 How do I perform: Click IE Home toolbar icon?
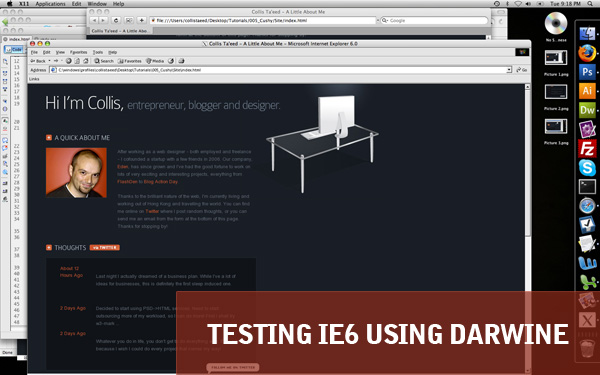point(86,61)
